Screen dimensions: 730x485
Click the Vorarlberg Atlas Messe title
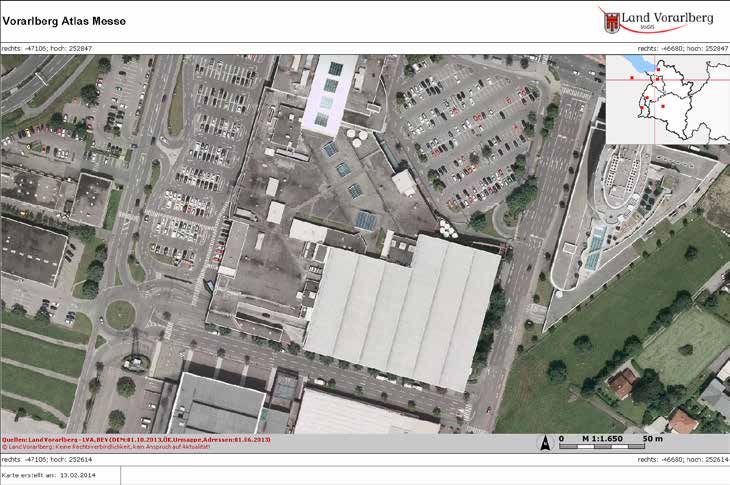point(63,20)
